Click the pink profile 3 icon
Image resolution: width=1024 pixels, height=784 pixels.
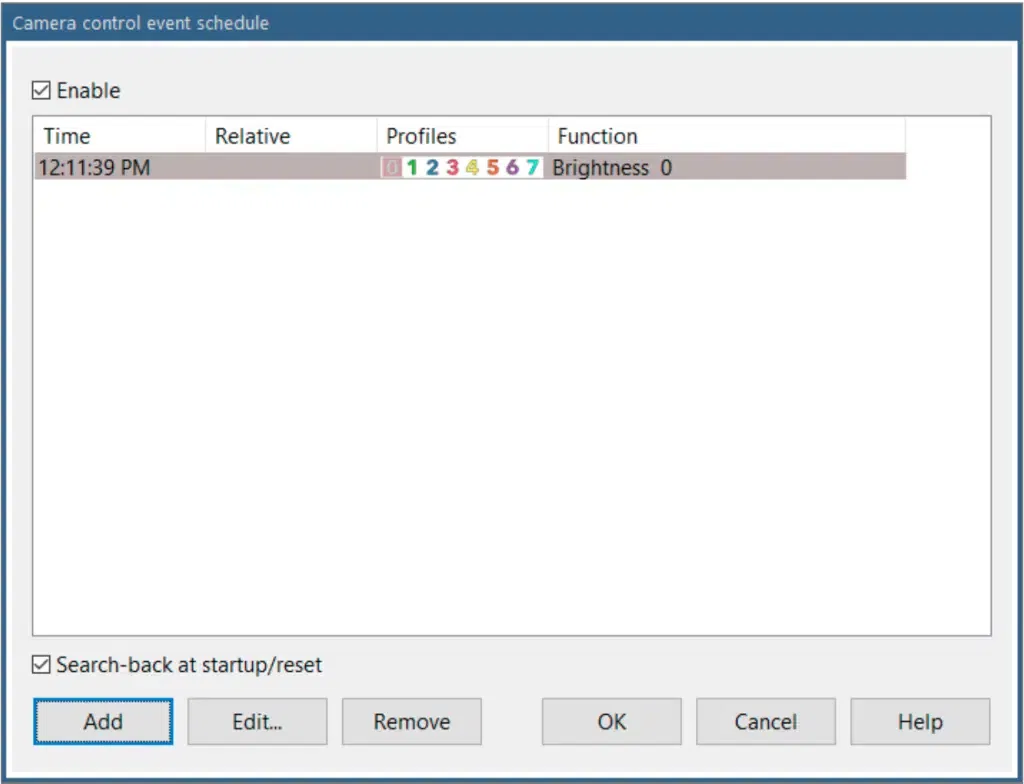coord(452,168)
